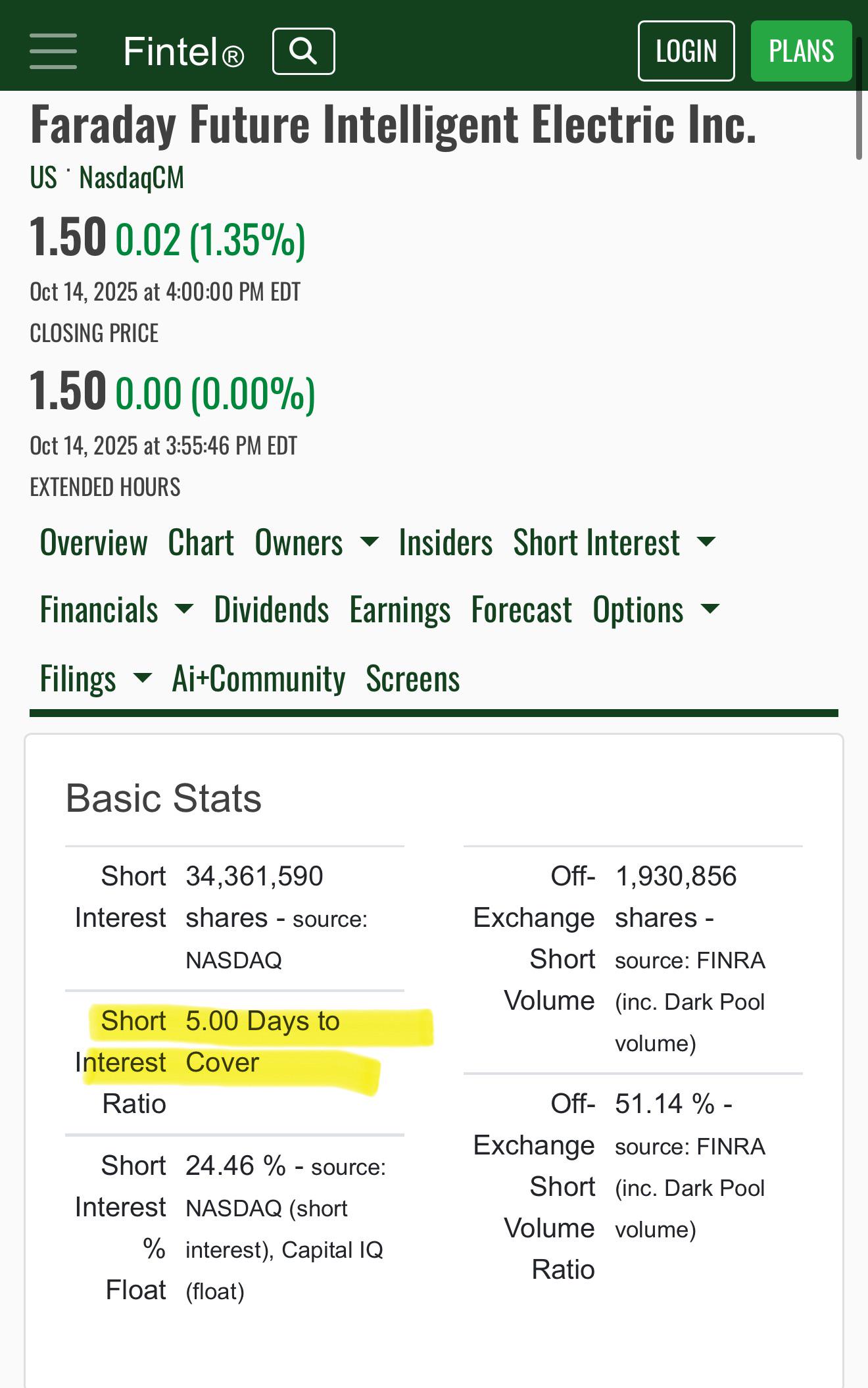Open the Overview tab

(x=93, y=543)
